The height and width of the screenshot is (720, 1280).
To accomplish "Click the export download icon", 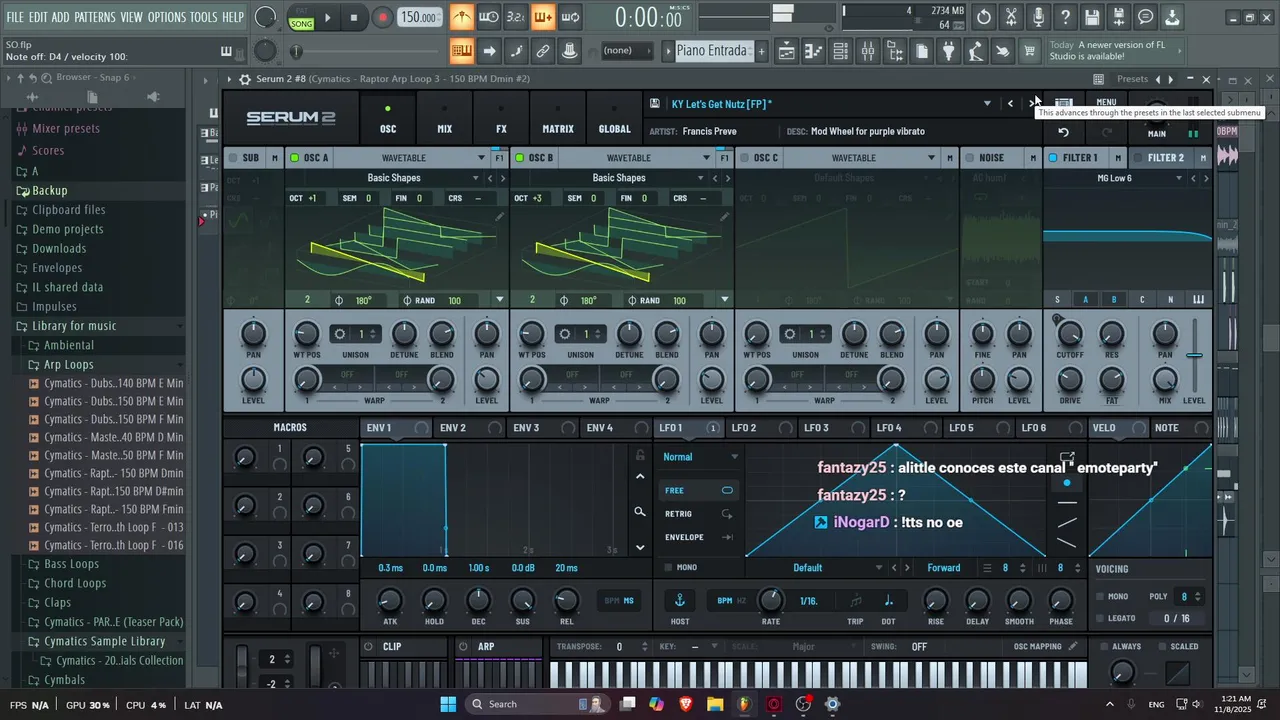I will point(1172,17).
